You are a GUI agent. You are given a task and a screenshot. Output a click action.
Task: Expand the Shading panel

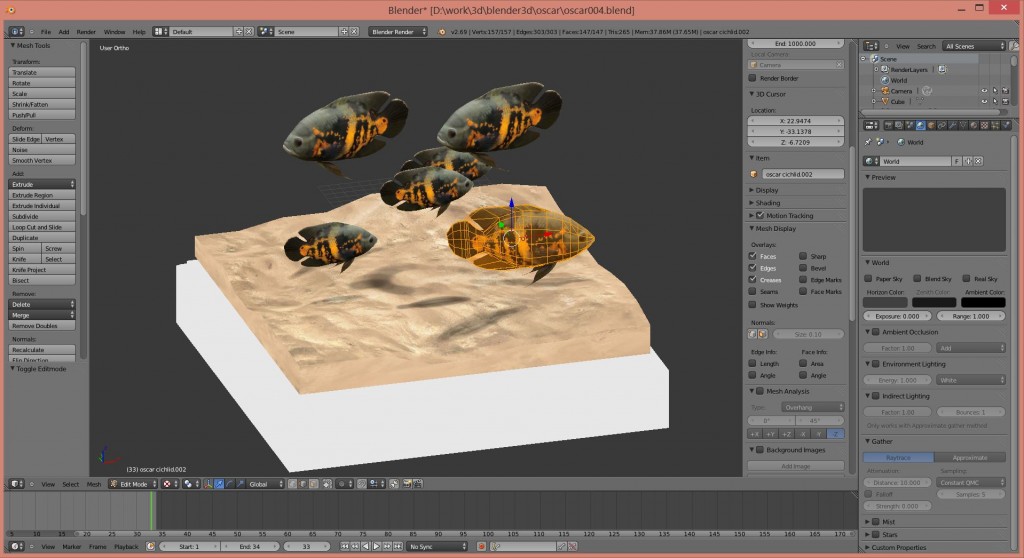pos(768,202)
